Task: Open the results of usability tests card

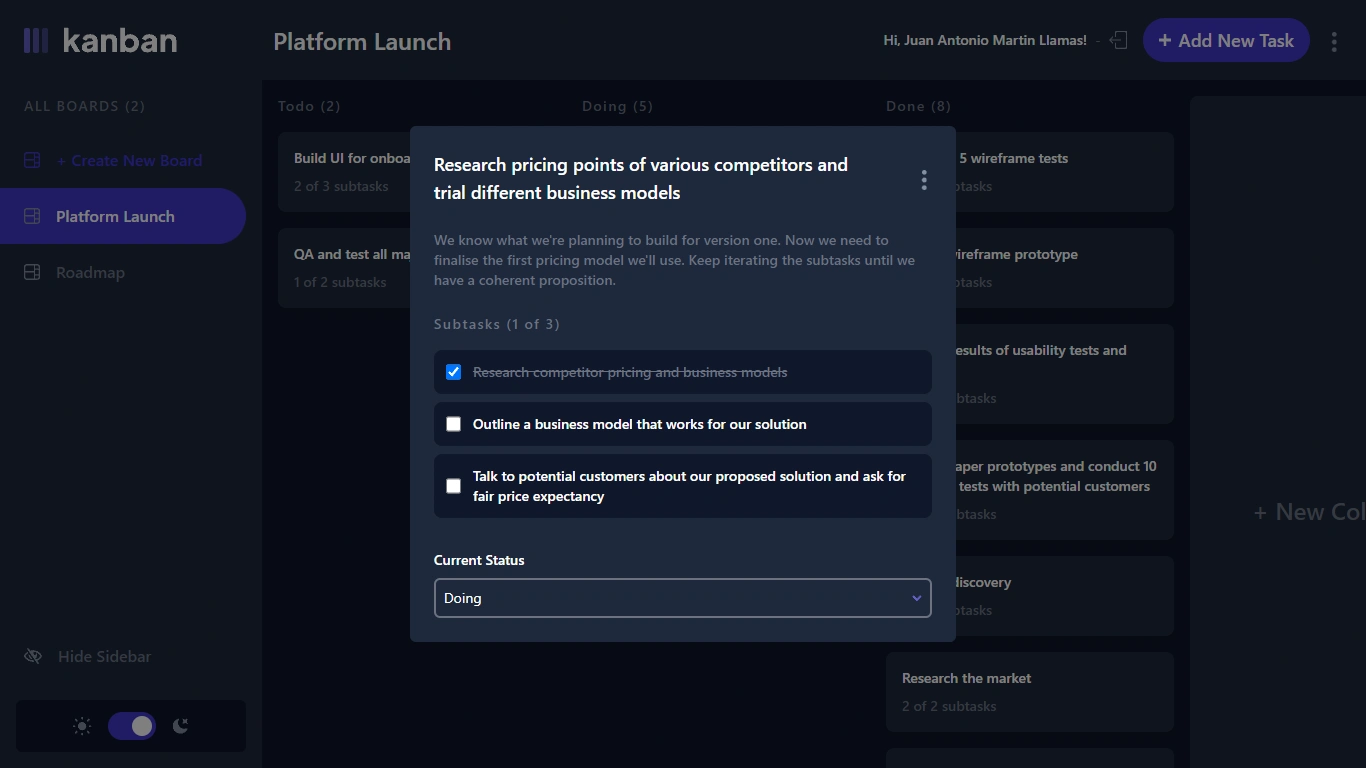Action: [x=1065, y=374]
